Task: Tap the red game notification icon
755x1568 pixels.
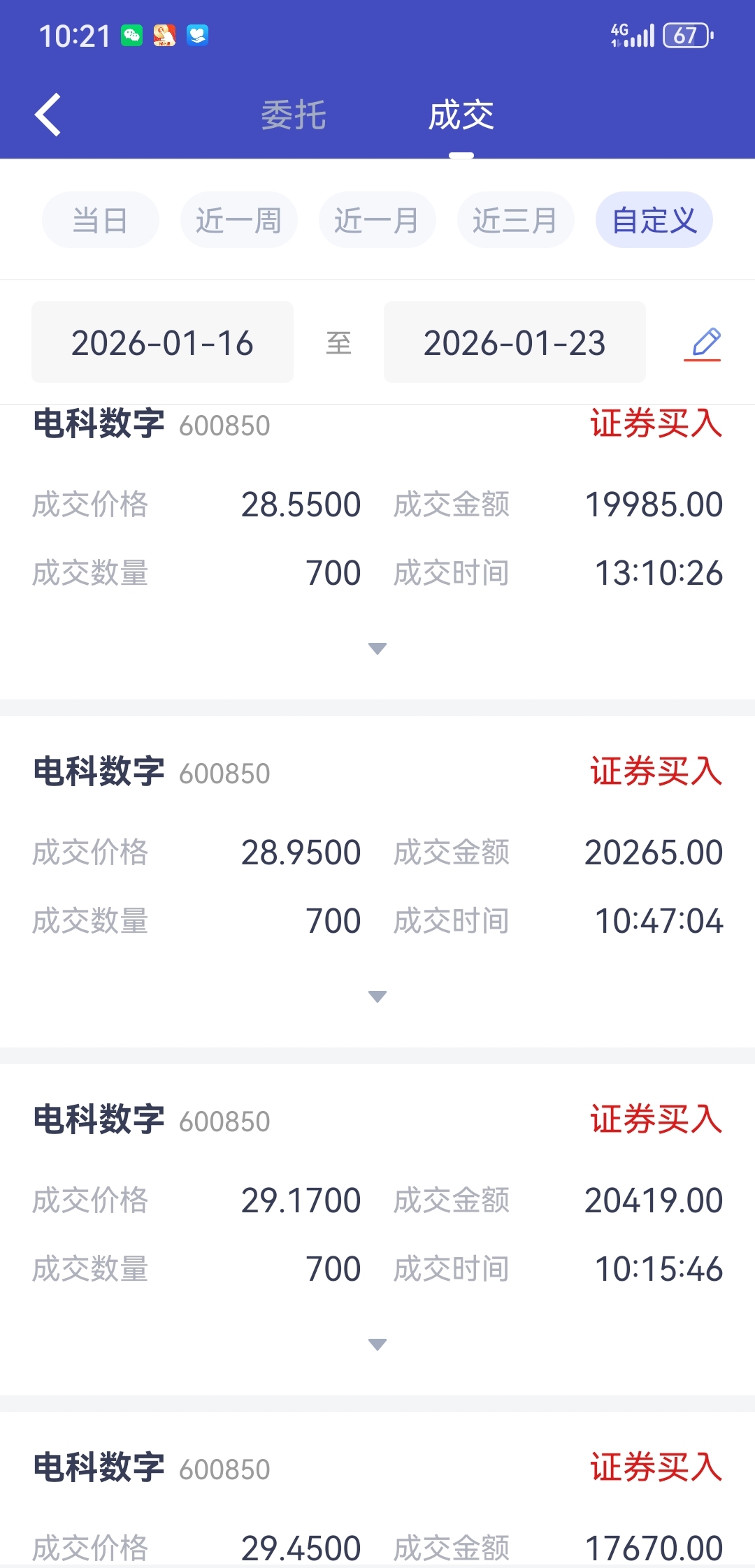Action: click(164, 35)
